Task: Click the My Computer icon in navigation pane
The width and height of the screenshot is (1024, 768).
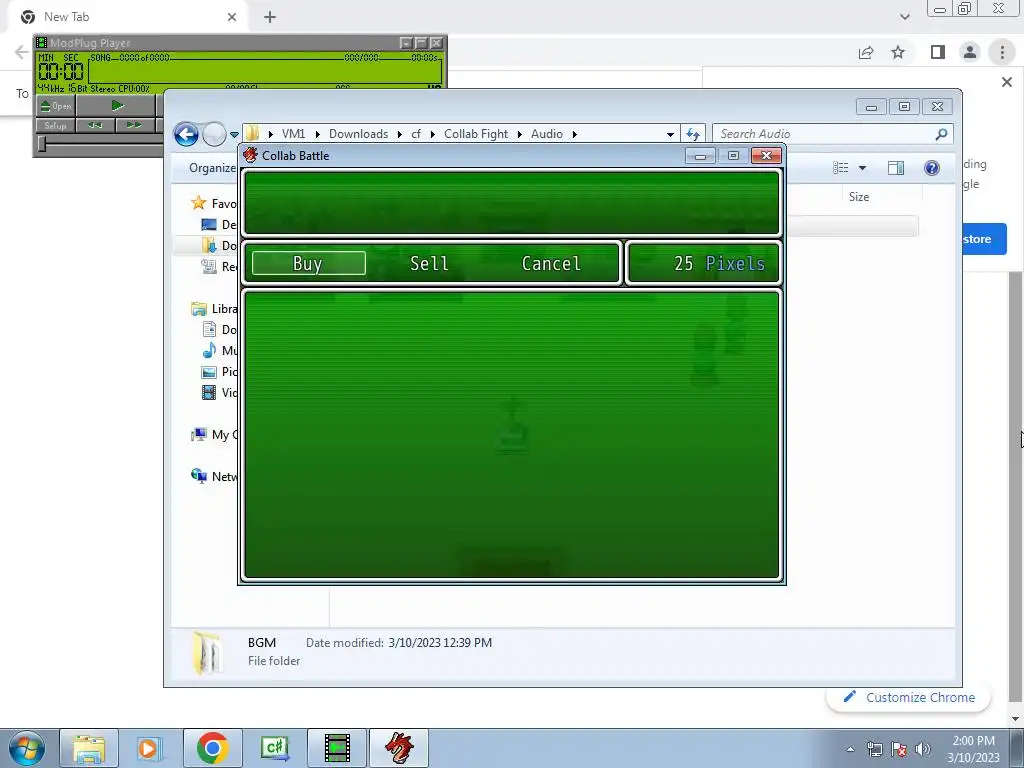Action: (x=199, y=434)
